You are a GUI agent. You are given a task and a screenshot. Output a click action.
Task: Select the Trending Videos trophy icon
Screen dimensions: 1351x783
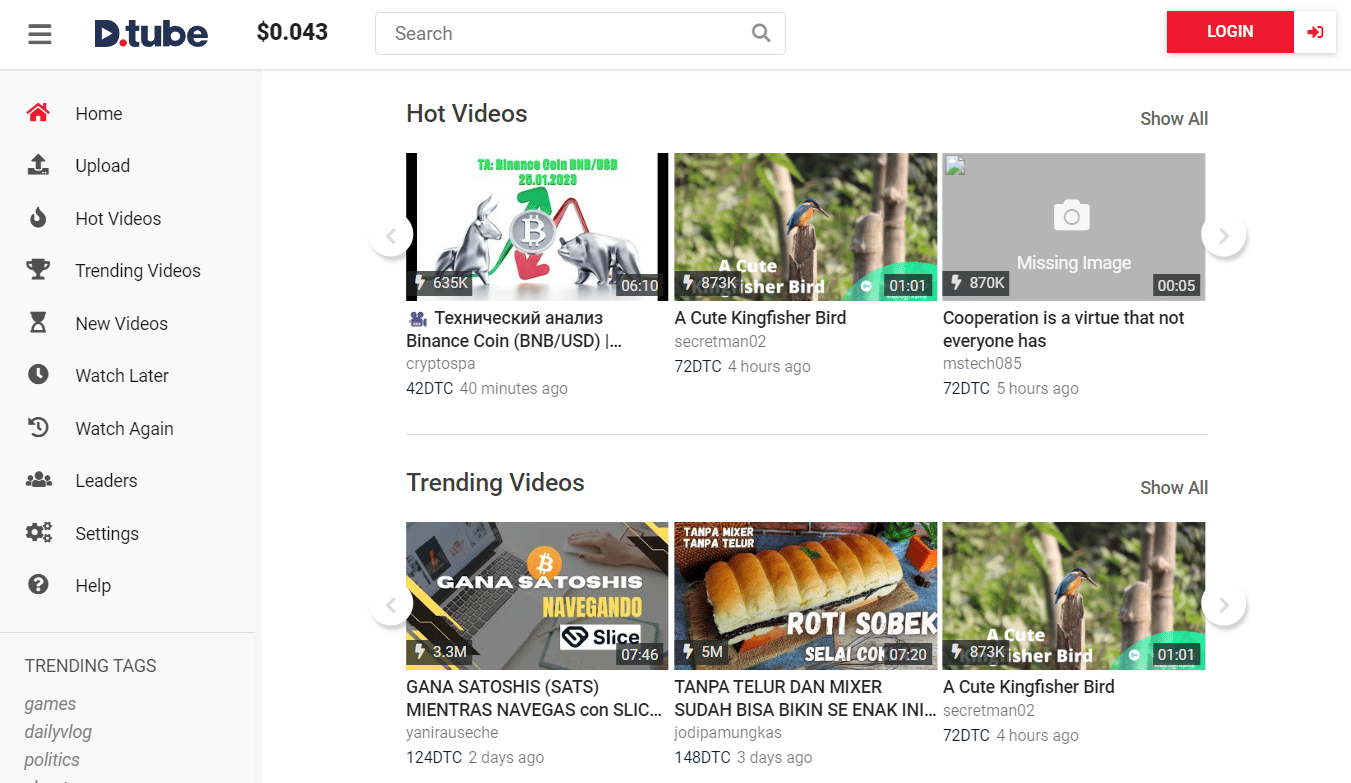click(x=38, y=270)
